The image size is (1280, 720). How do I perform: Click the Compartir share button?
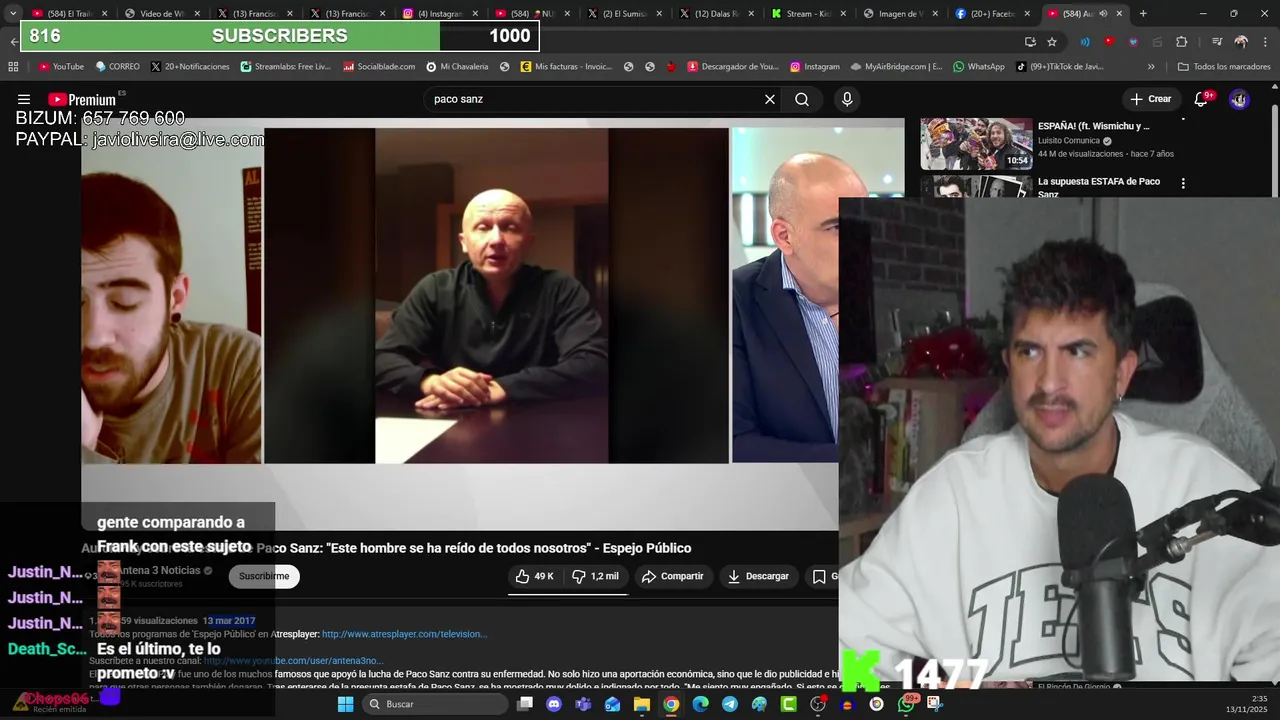point(673,576)
